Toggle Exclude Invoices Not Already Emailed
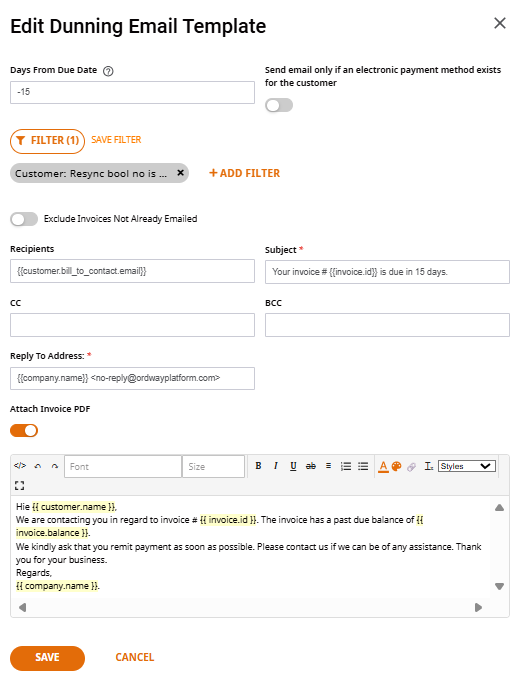 coord(24,219)
